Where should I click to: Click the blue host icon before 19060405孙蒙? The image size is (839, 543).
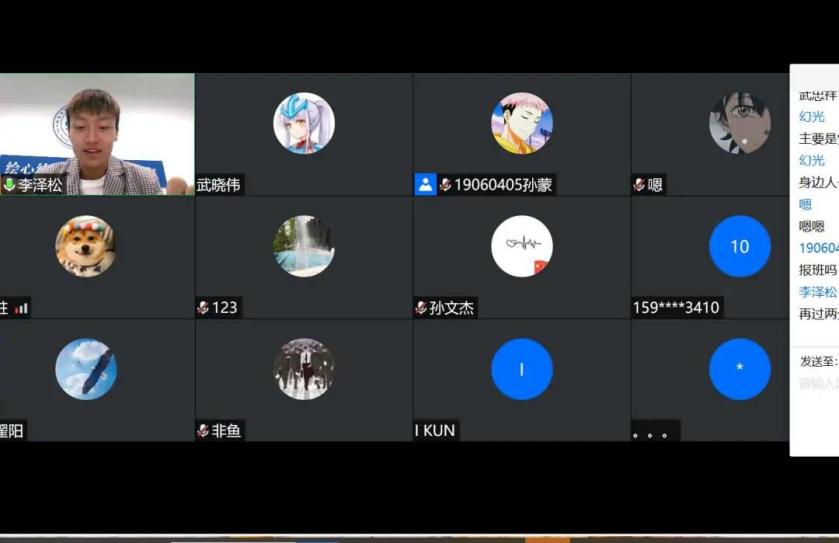426,185
